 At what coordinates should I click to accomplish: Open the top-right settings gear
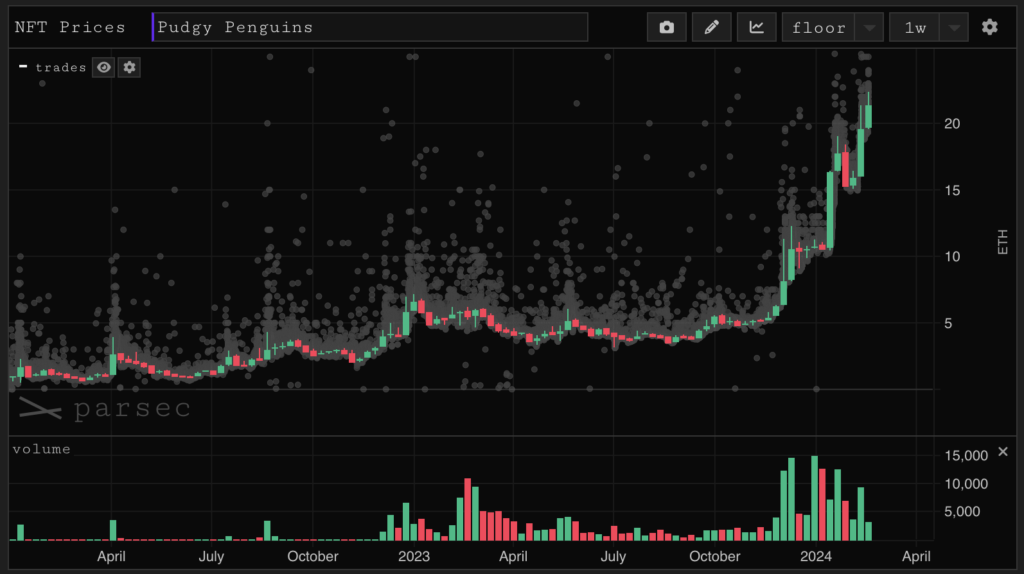[989, 27]
